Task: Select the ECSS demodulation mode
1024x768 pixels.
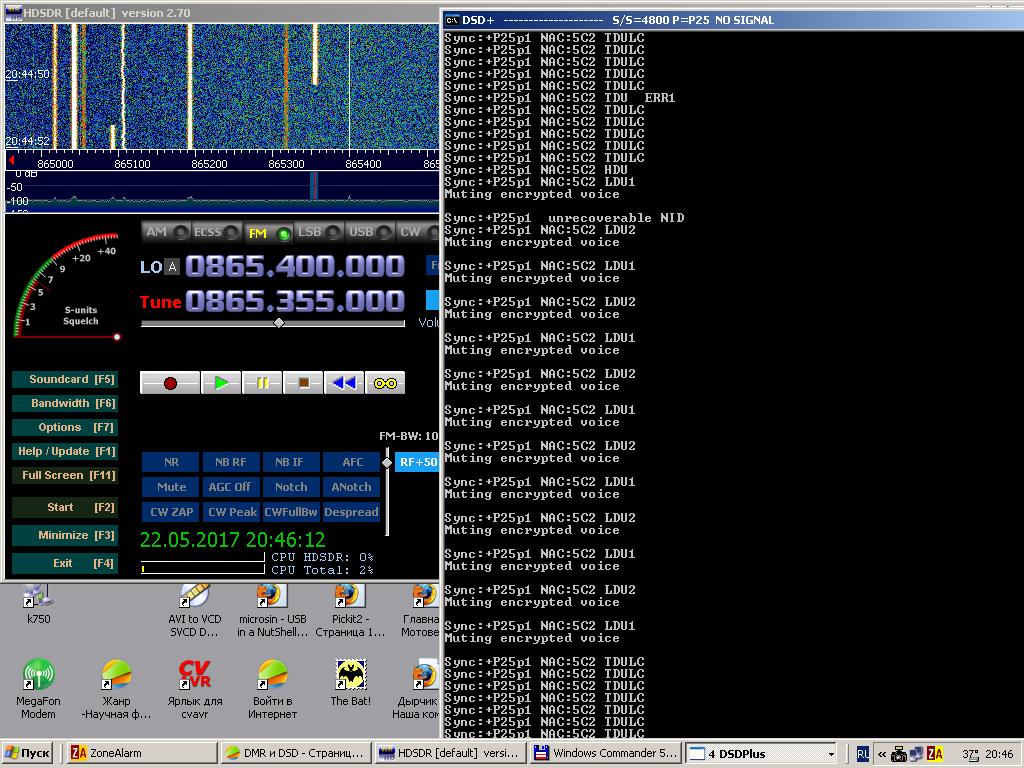Action: (x=216, y=232)
